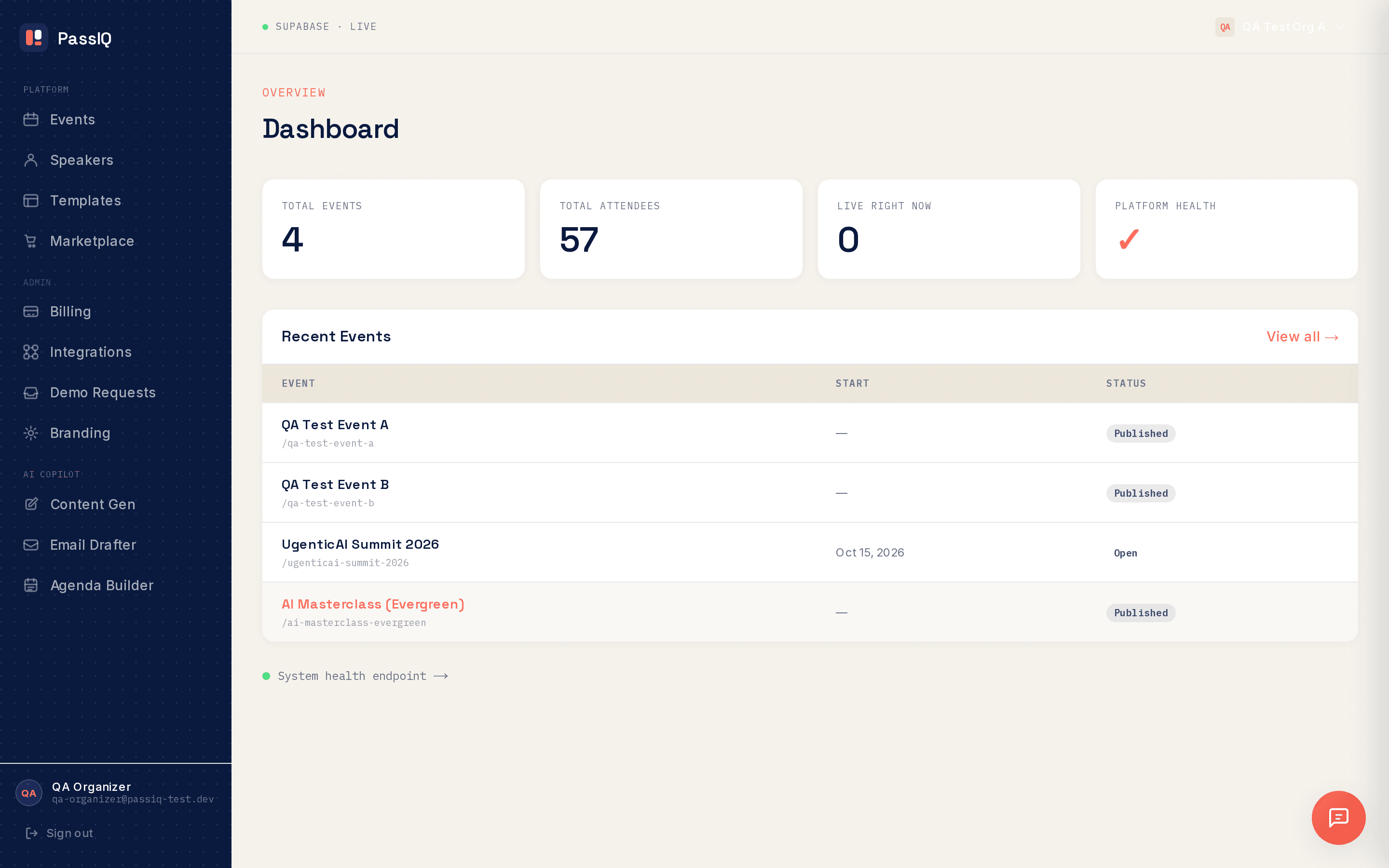
Task: Click the /qa-test-event-a slug
Action: [327, 443]
